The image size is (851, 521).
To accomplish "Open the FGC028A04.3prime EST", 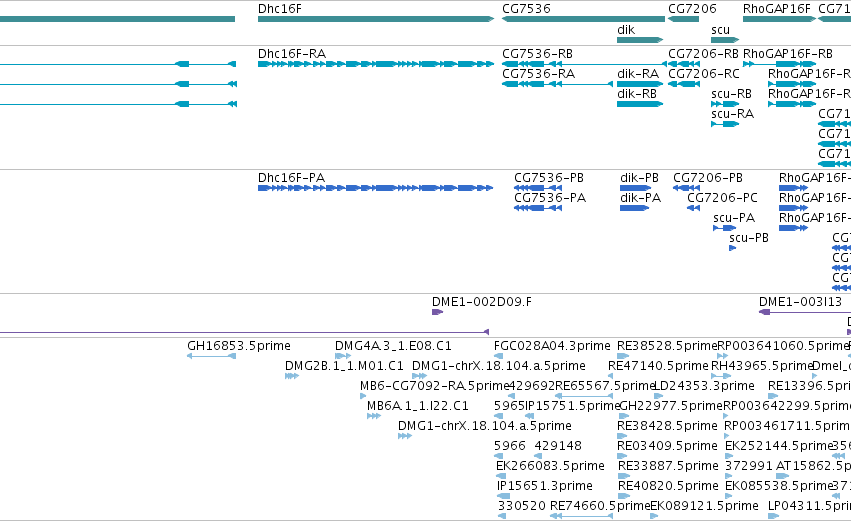I will pyautogui.click(x=498, y=356).
